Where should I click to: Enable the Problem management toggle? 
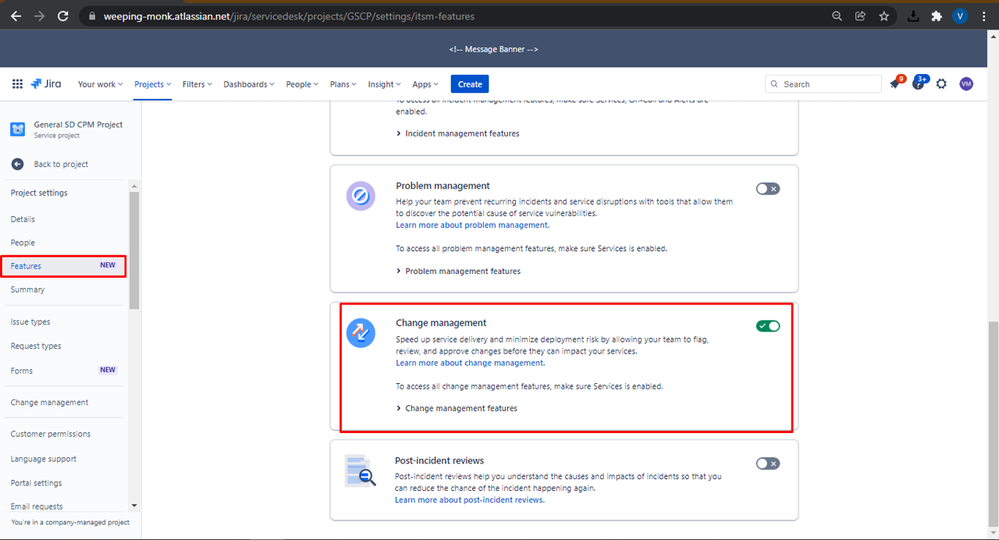click(x=768, y=188)
